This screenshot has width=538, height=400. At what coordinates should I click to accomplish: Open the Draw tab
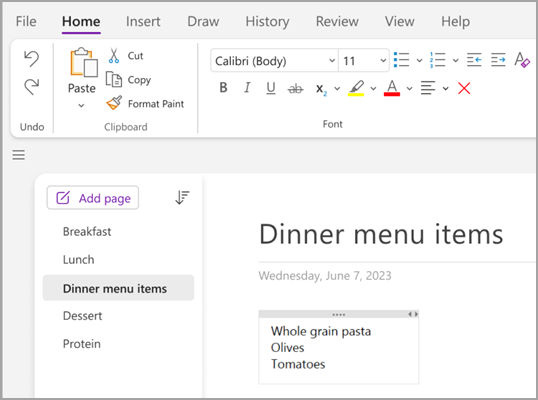203,22
